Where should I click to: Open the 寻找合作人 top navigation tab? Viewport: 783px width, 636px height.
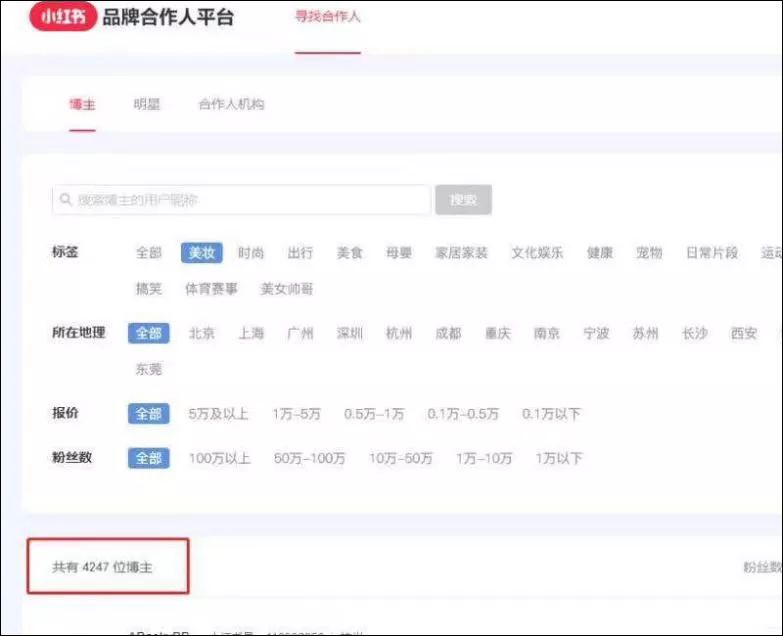coord(328,16)
